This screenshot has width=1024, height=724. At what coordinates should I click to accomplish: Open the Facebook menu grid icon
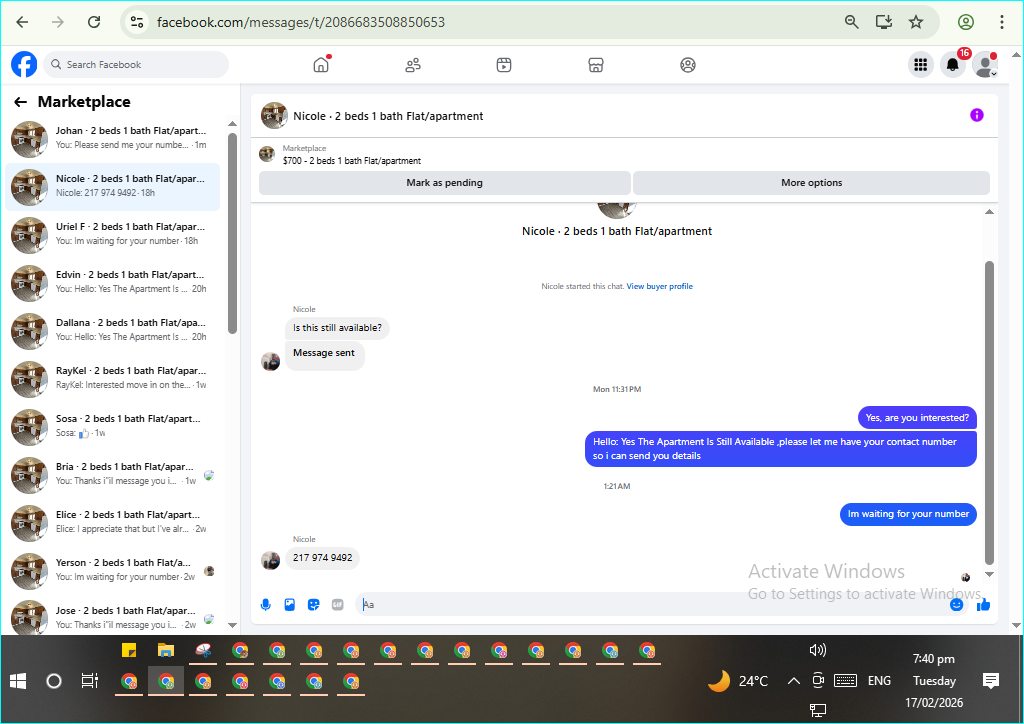coord(921,65)
